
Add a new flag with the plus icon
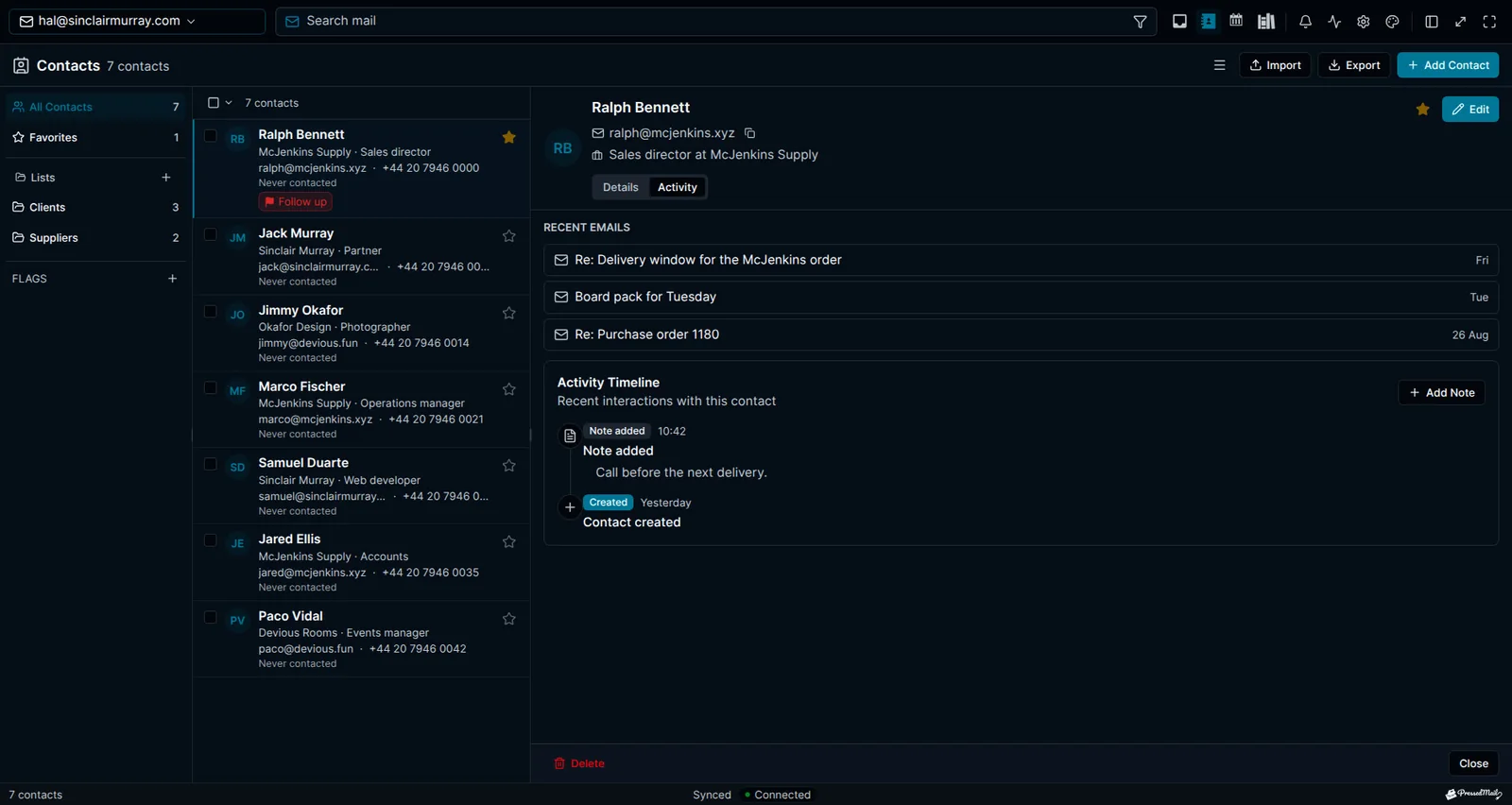click(x=172, y=279)
